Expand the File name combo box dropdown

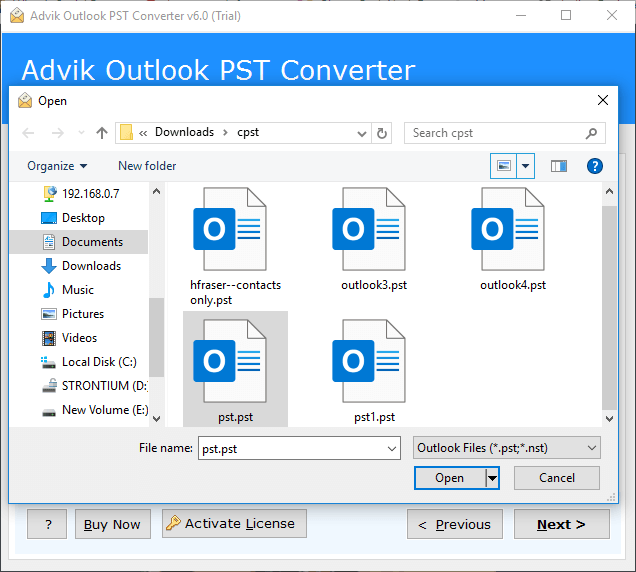(x=392, y=449)
